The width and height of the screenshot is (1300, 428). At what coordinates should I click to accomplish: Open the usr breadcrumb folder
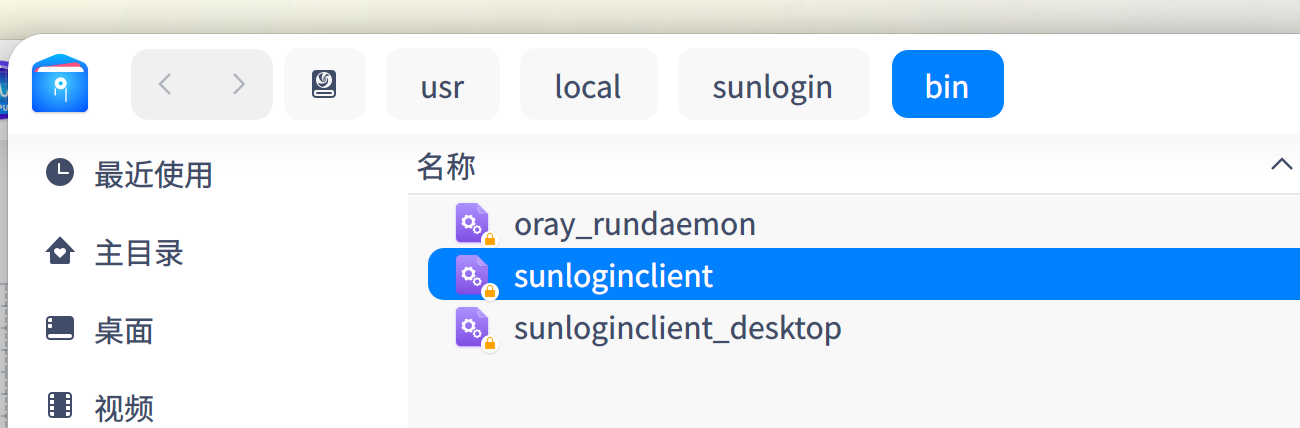click(442, 86)
